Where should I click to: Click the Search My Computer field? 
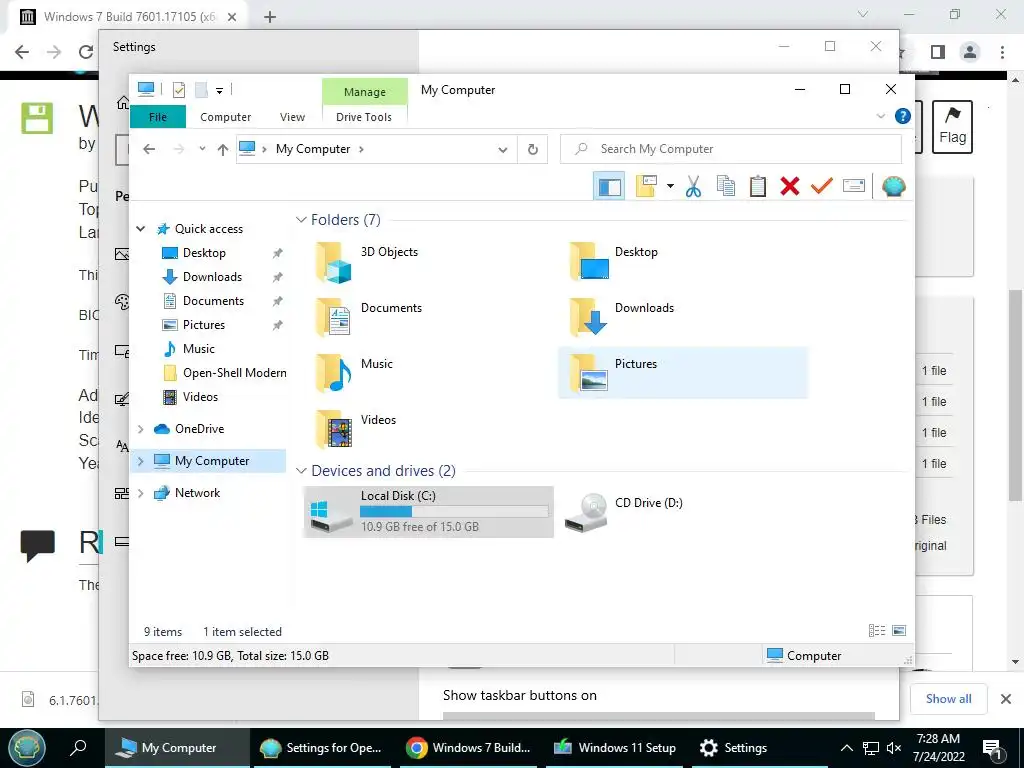click(731, 150)
